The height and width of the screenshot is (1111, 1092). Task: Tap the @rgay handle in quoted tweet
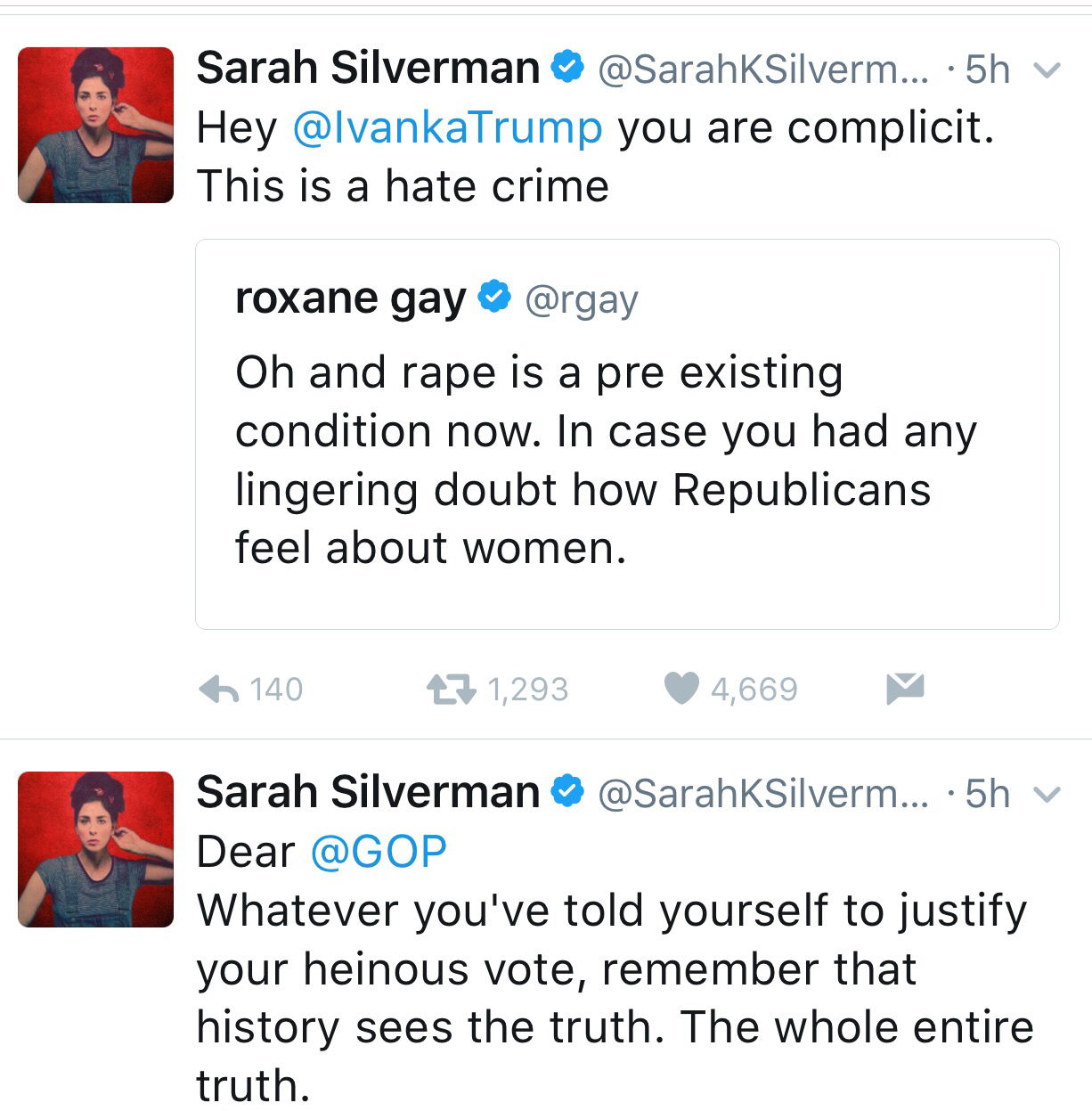tap(582, 299)
